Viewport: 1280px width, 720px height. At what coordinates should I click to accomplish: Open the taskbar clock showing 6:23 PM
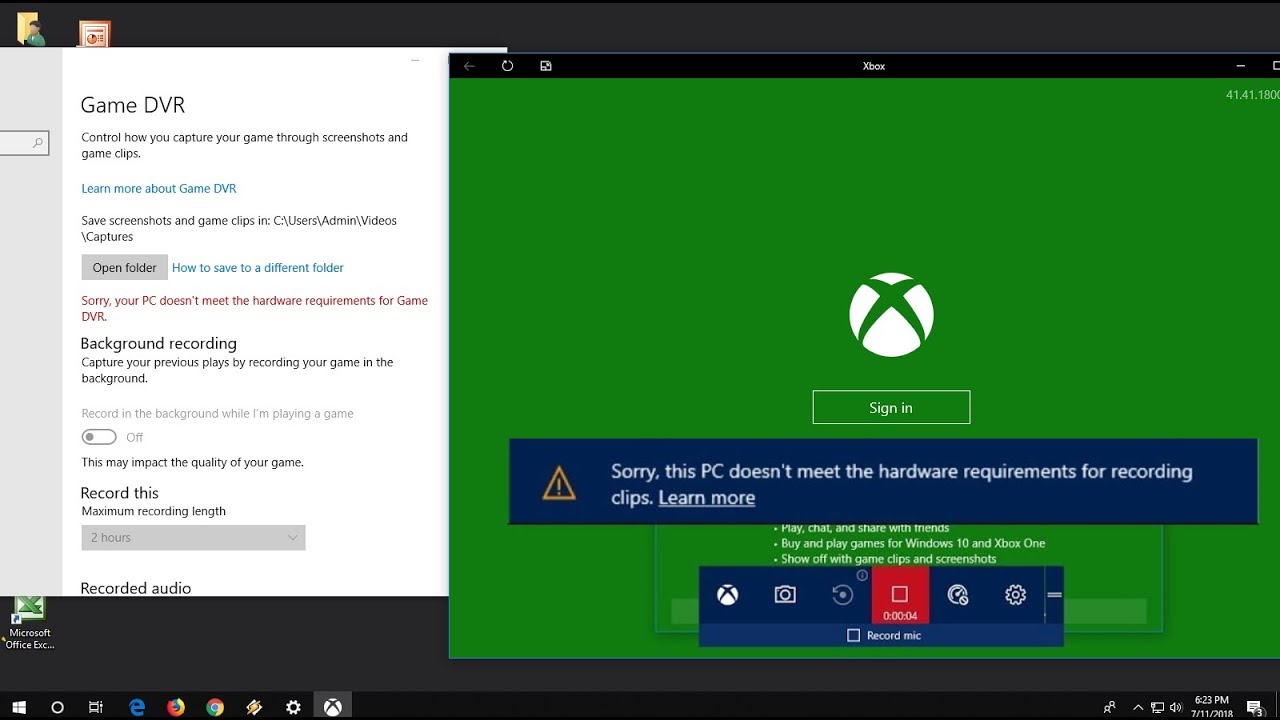pyautogui.click(x=1211, y=707)
